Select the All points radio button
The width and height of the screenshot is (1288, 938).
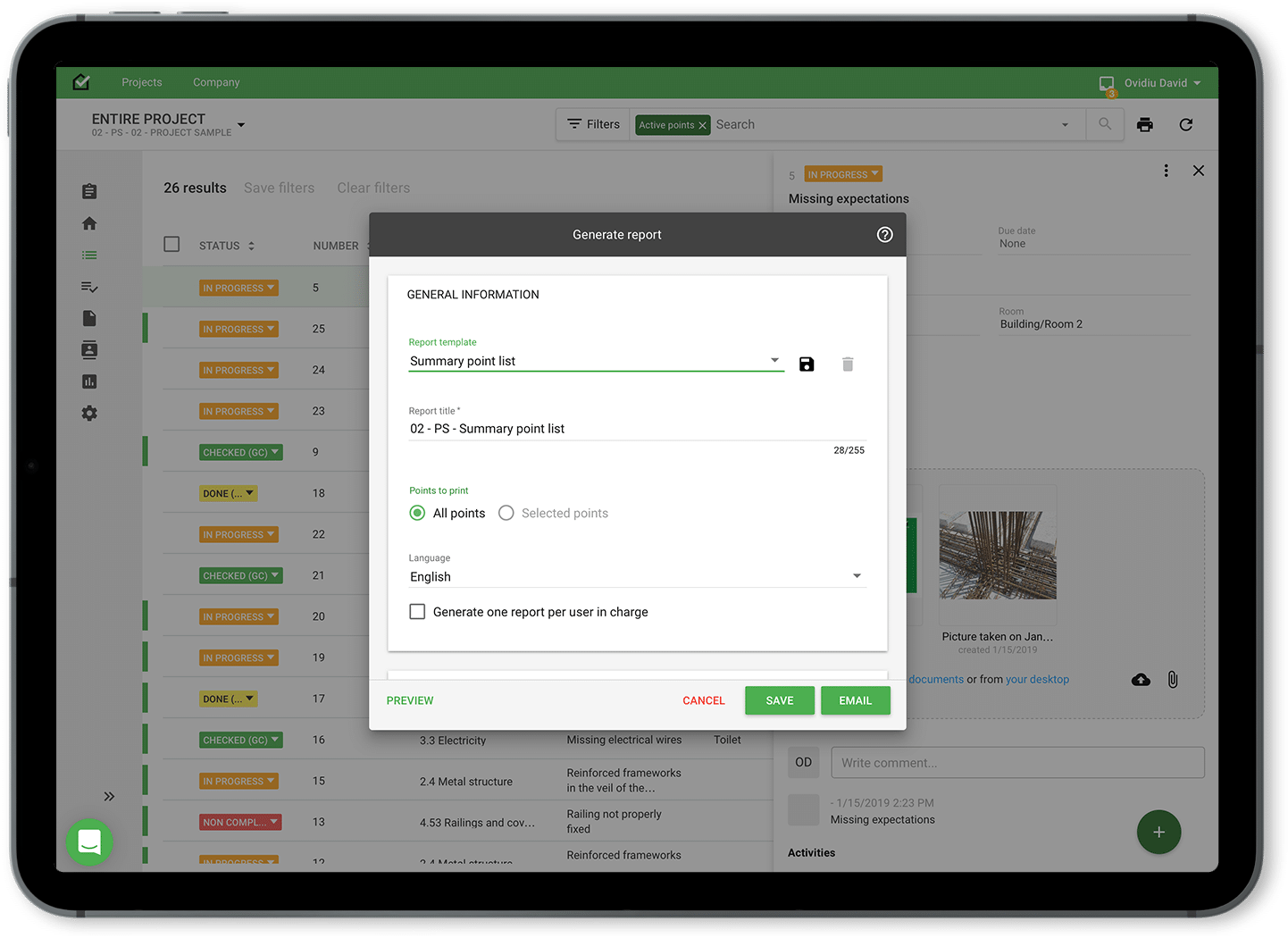[x=417, y=513]
